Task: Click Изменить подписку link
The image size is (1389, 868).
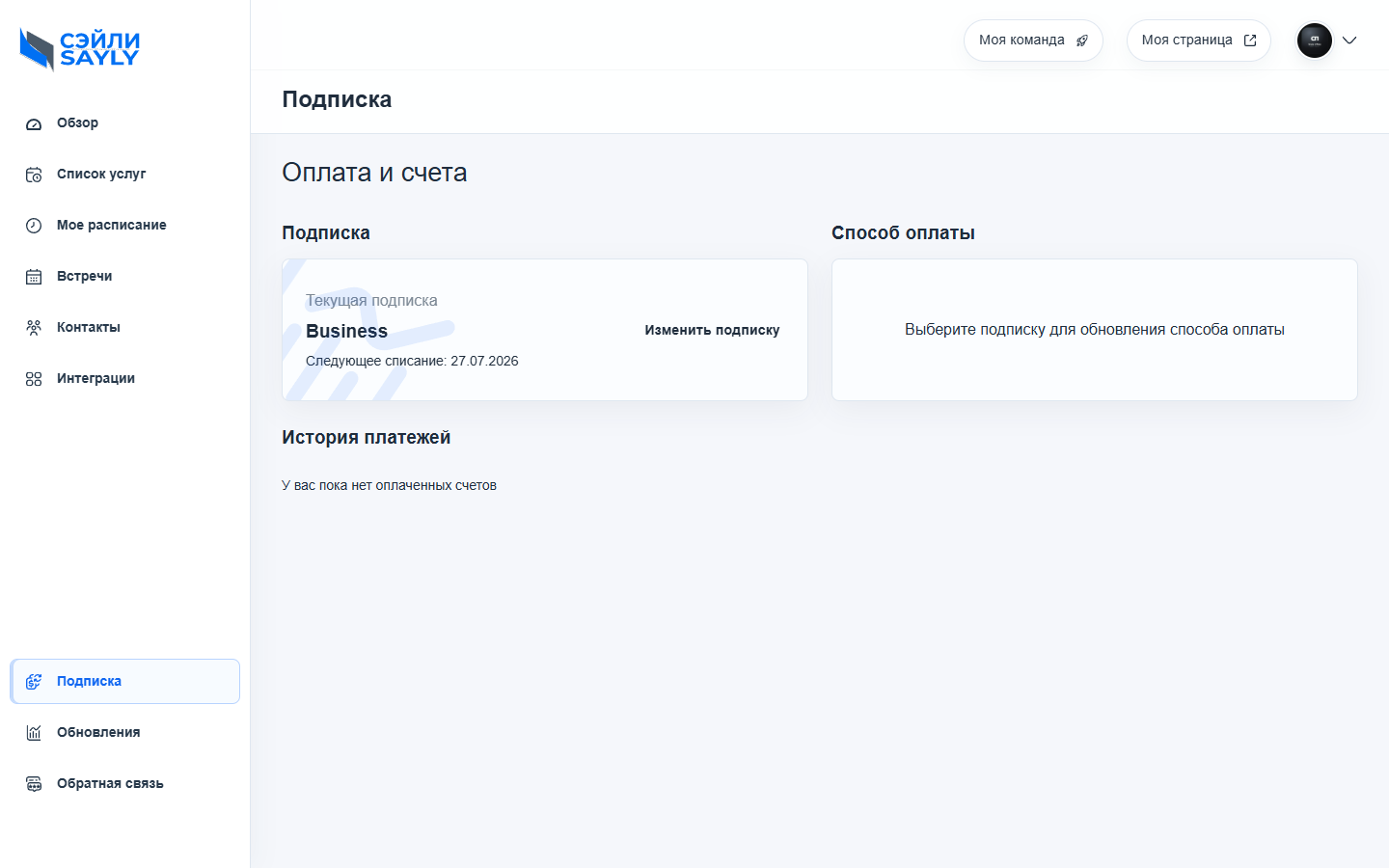Action: 712,330
